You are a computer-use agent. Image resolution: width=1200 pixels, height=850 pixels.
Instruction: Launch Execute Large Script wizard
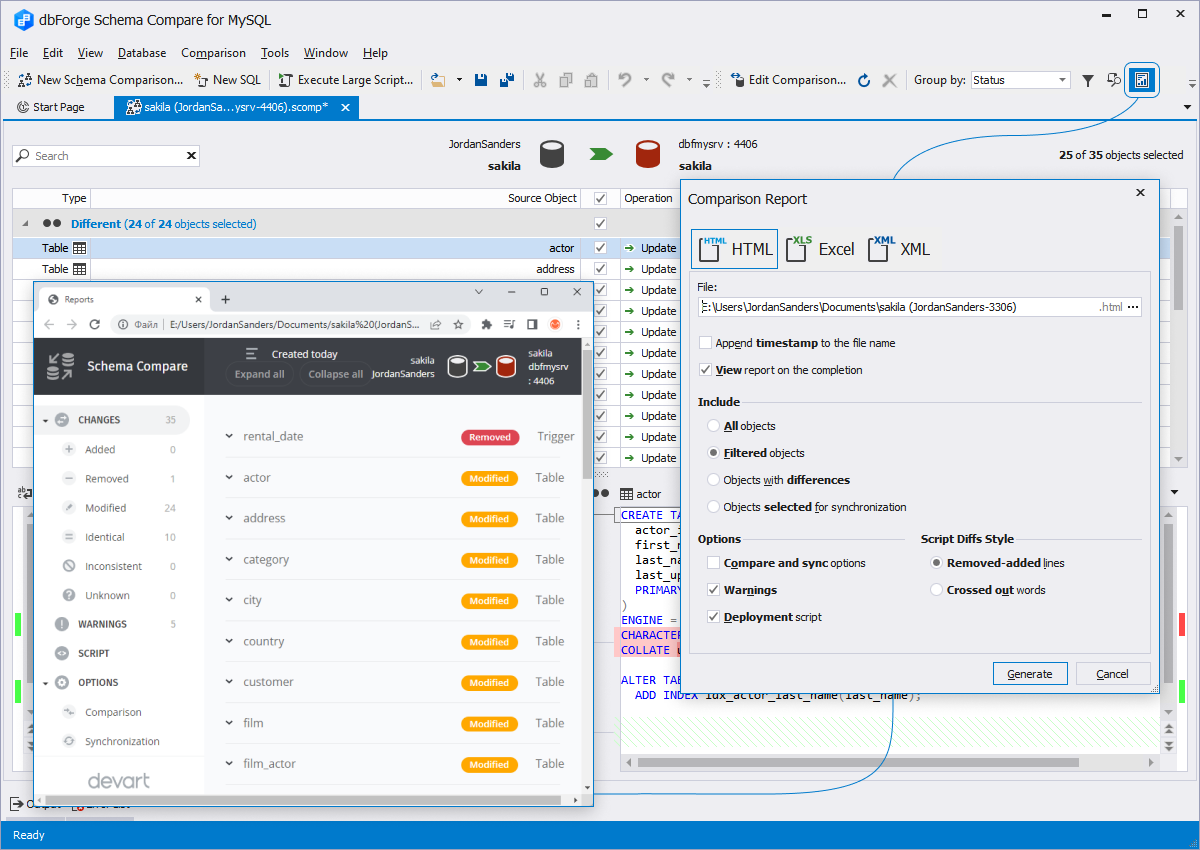(346, 80)
